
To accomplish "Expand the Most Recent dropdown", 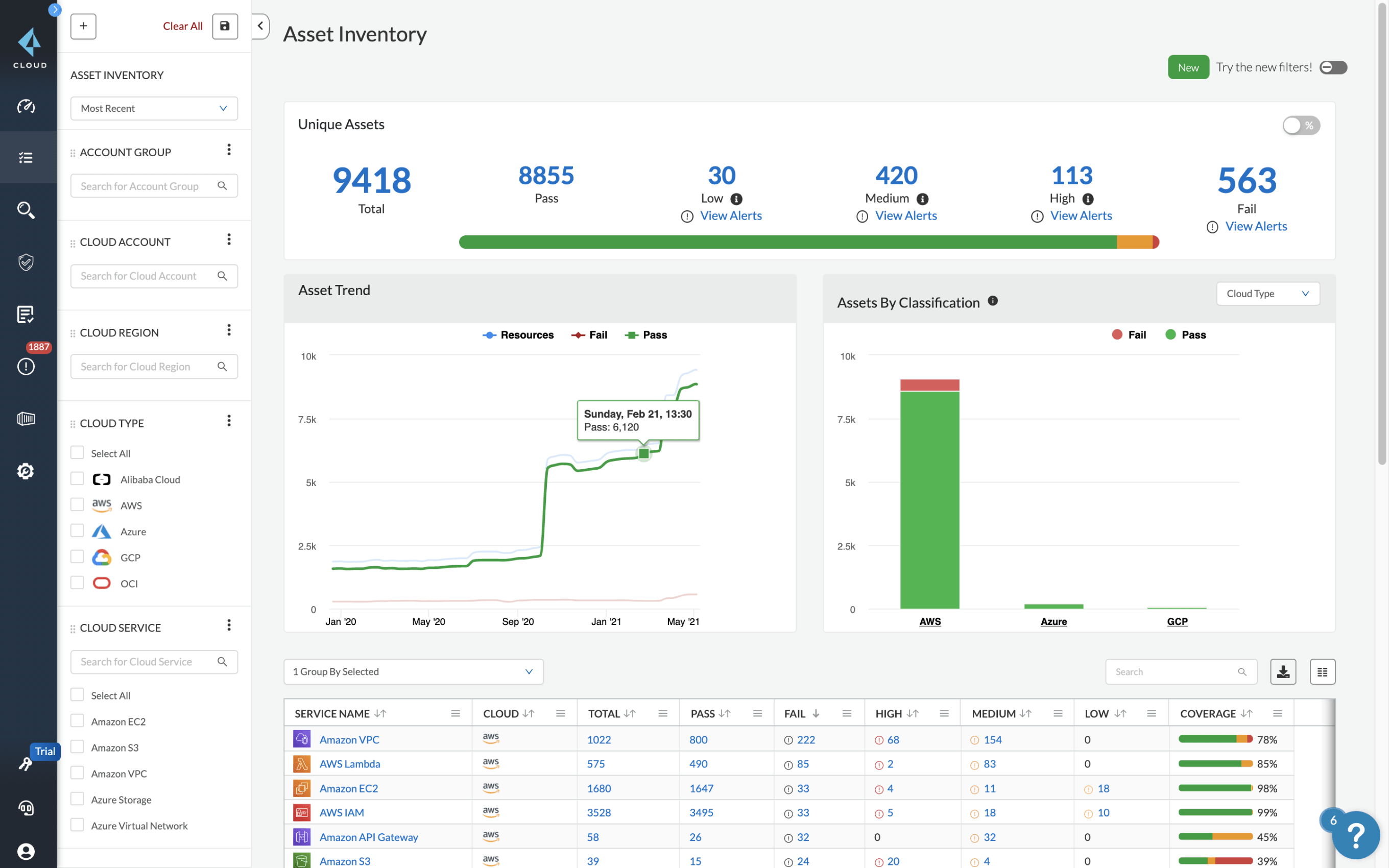I will 154,108.
